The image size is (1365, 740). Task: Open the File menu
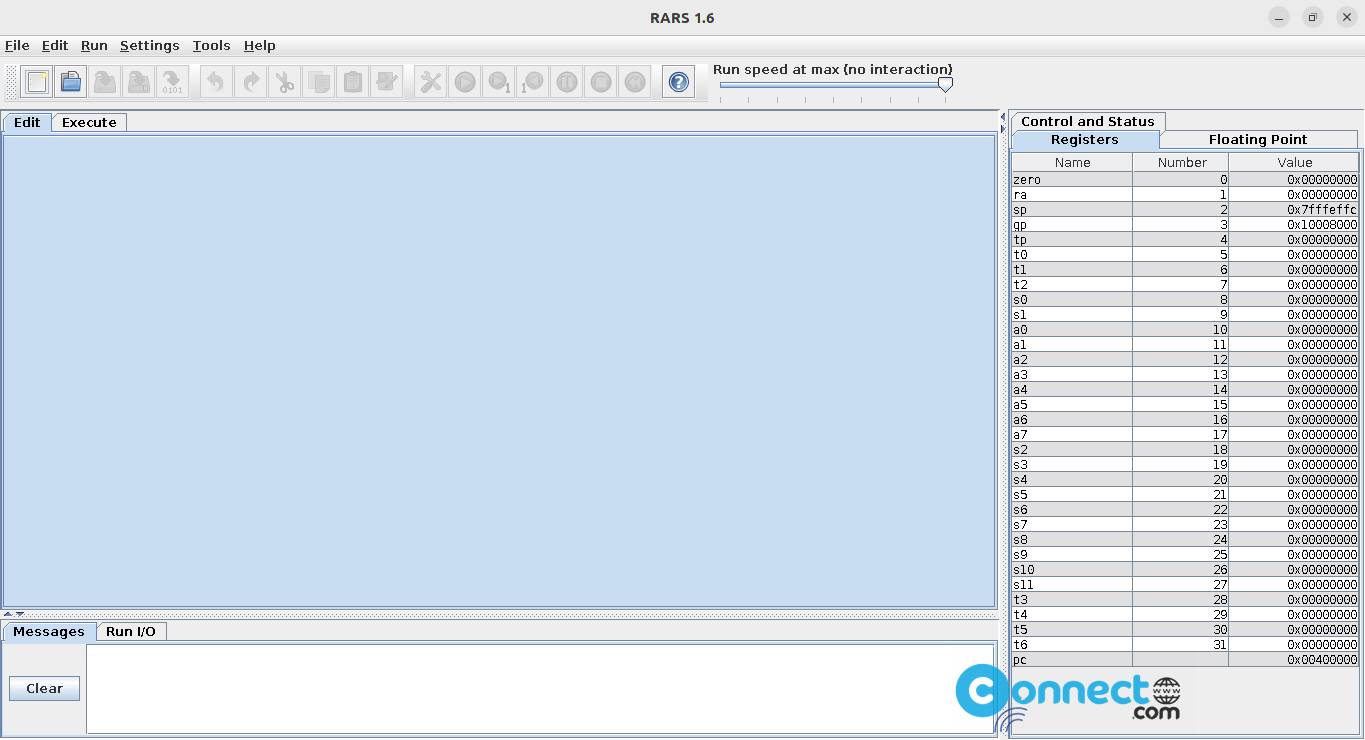click(17, 45)
